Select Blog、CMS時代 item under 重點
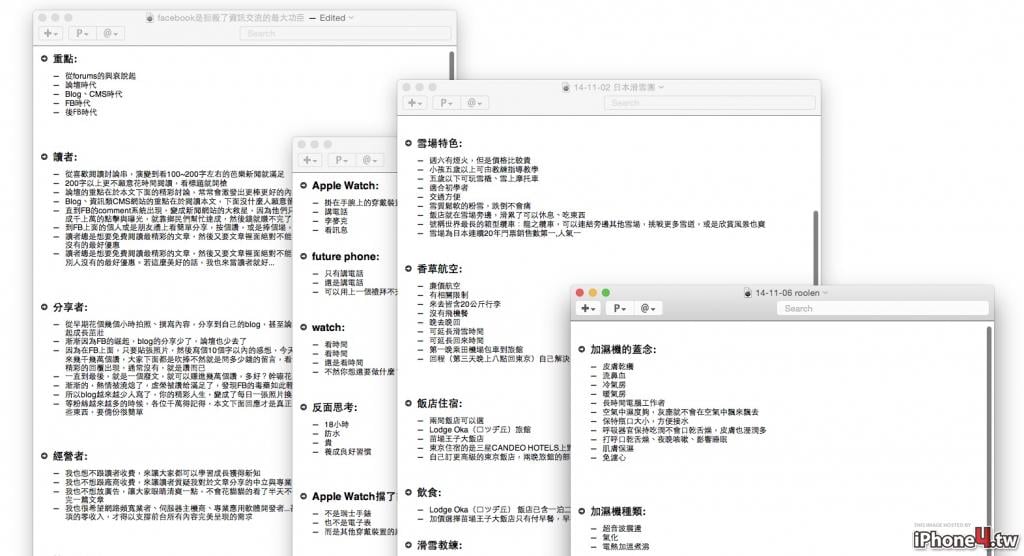1024x556 pixels. 93,94
